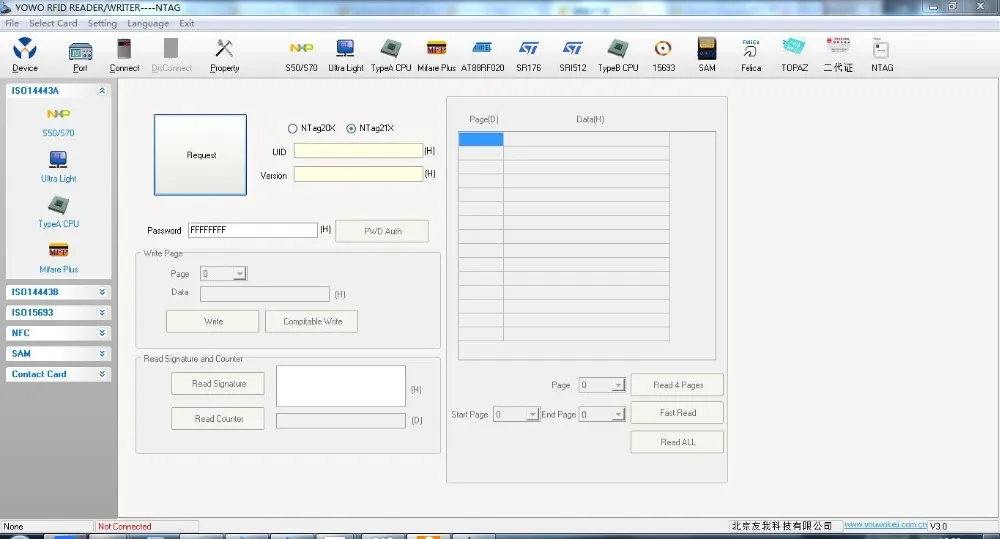1000x539 pixels.
Task: Click TypeA CPU in ISO14443A sidebar
Action: pos(58,212)
